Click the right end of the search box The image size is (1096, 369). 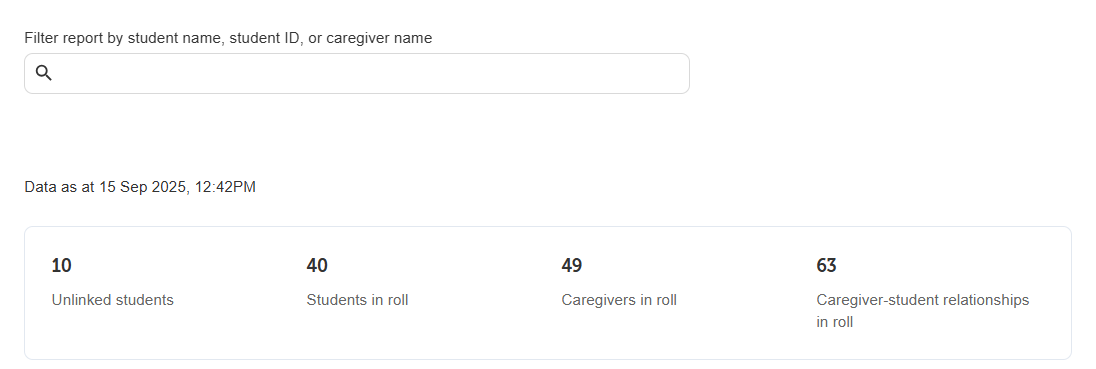(671, 73)
